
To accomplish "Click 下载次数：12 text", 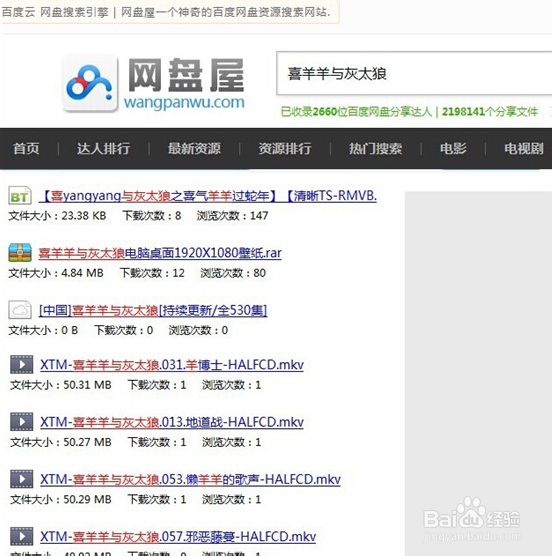I will coord(152,273).
